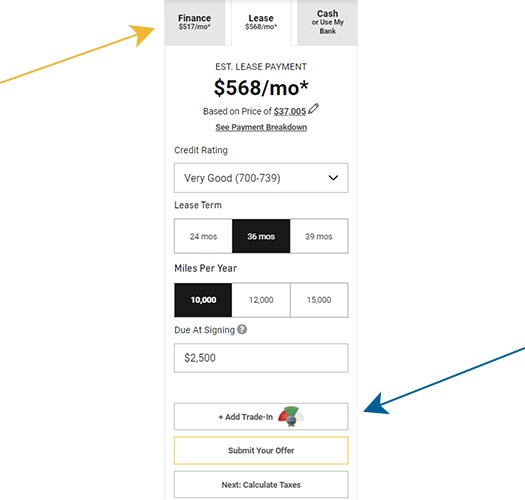The height and width of the screenshot is (500, 525).
Task: Choose 10,000 miles per year
Action: (203, 300)
